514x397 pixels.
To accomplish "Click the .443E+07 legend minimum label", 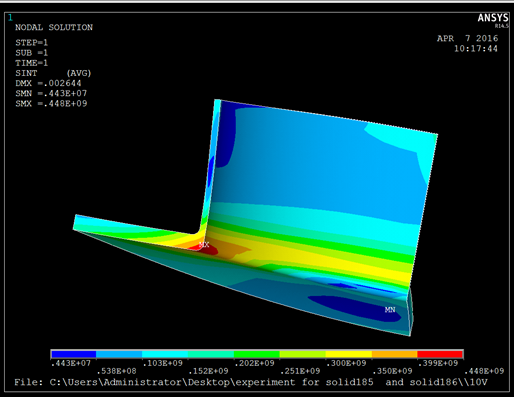I will 71,363.
